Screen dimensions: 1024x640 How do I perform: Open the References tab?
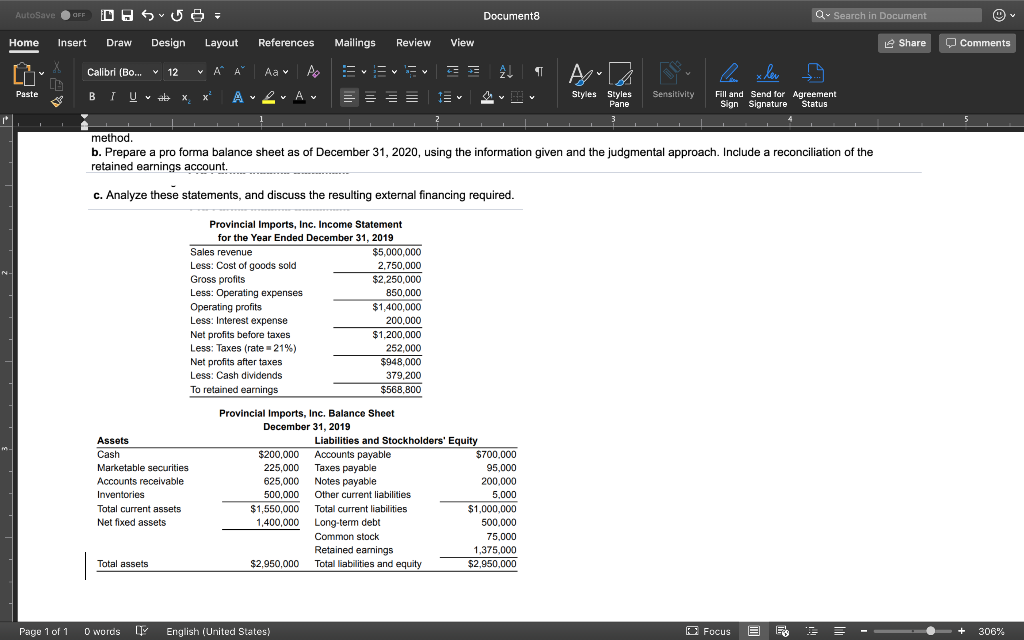click(286, 43)
